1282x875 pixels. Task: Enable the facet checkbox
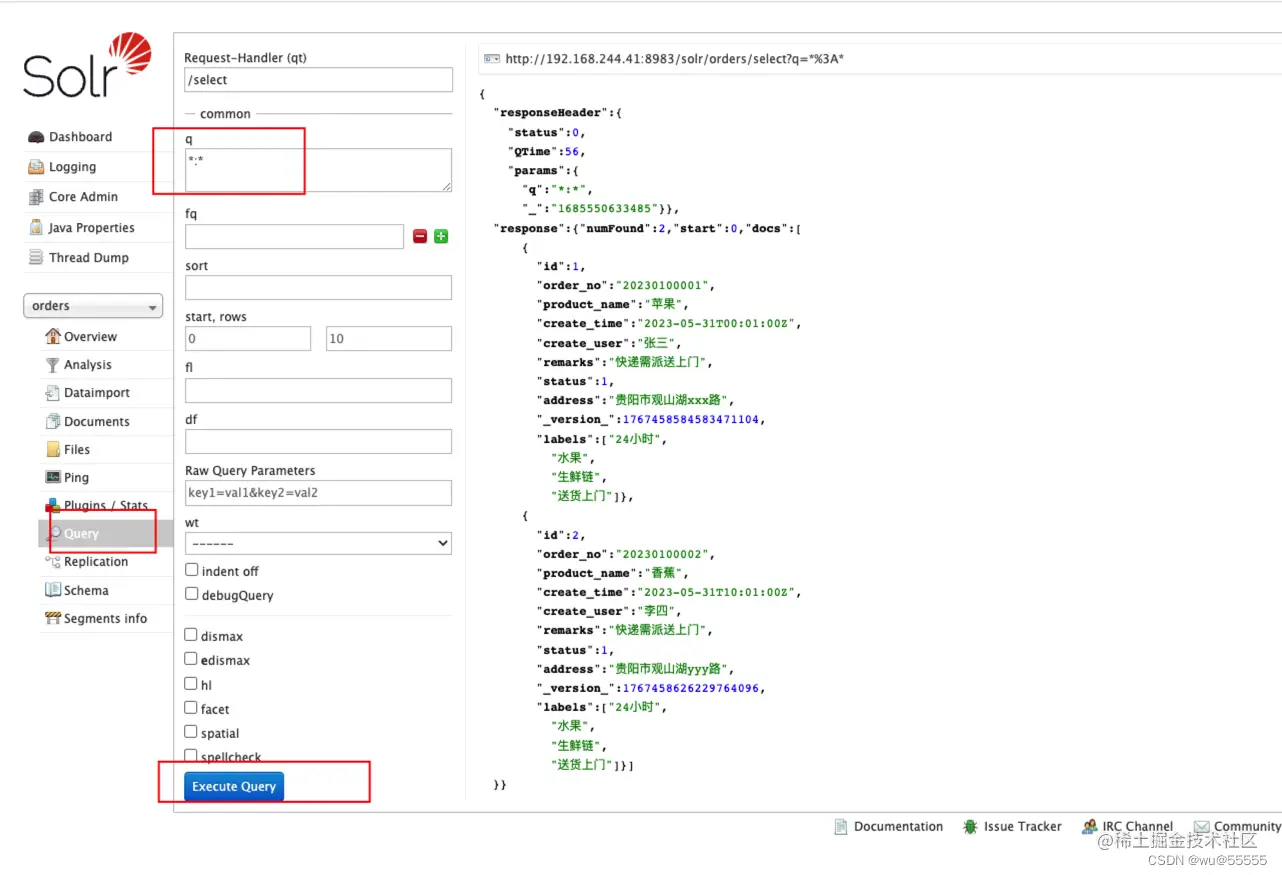191,708
